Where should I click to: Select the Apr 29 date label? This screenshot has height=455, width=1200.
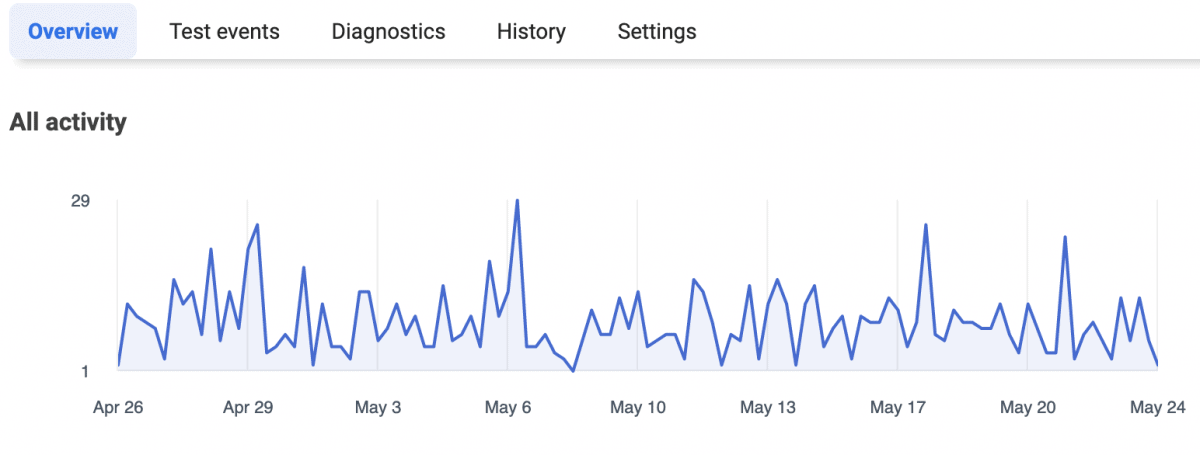coord(248,407)
